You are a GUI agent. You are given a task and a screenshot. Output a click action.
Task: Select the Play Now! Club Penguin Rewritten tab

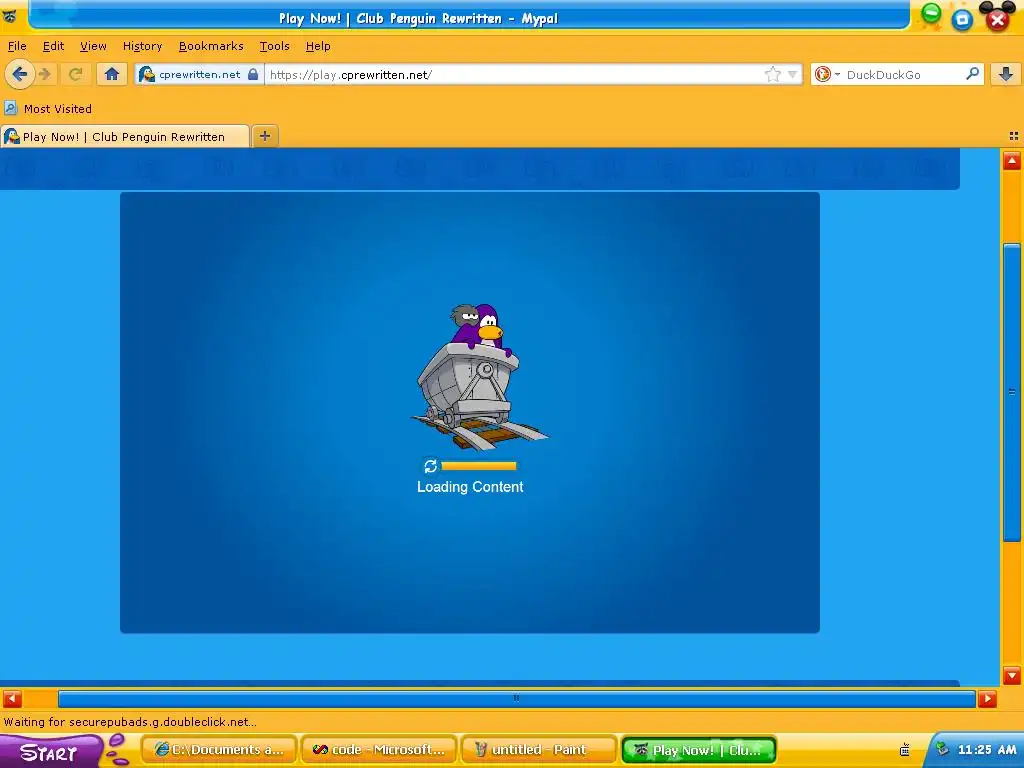click(124, 136)
